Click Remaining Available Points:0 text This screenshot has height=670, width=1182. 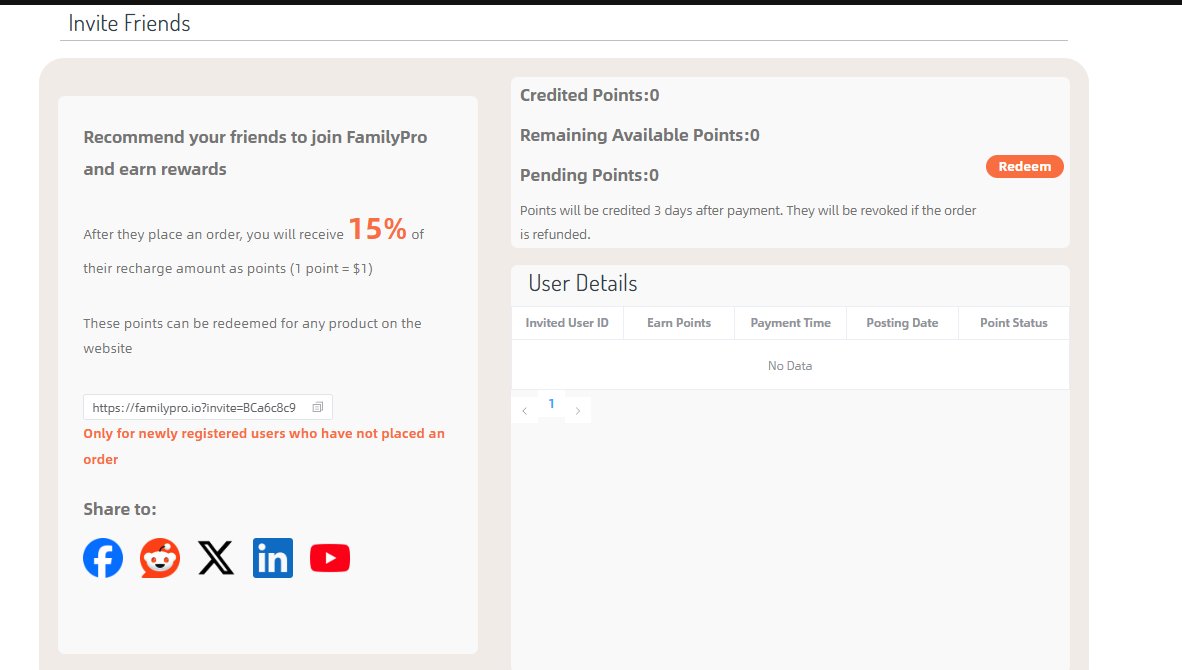pos(639,135)
